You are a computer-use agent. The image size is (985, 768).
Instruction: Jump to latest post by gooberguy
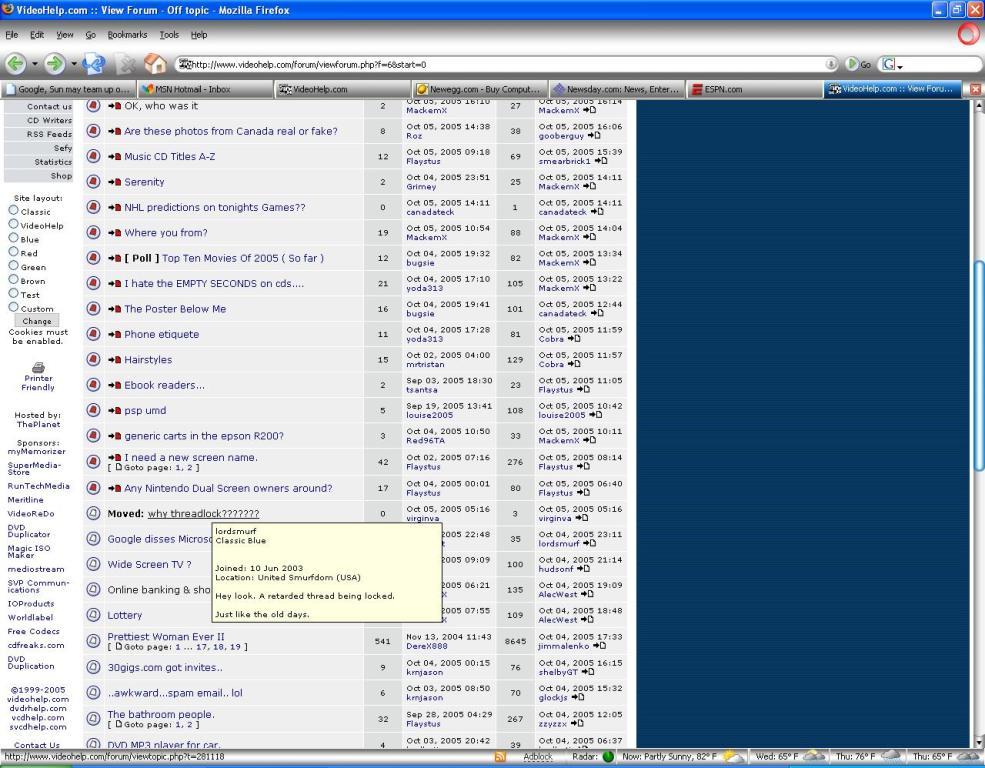593,136
